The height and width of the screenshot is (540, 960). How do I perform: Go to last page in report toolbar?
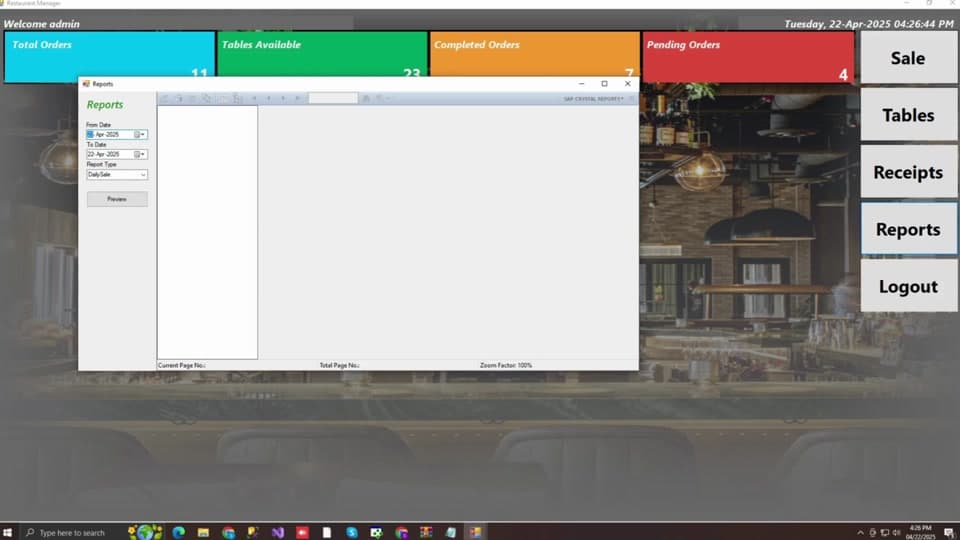tap(298, 98)
